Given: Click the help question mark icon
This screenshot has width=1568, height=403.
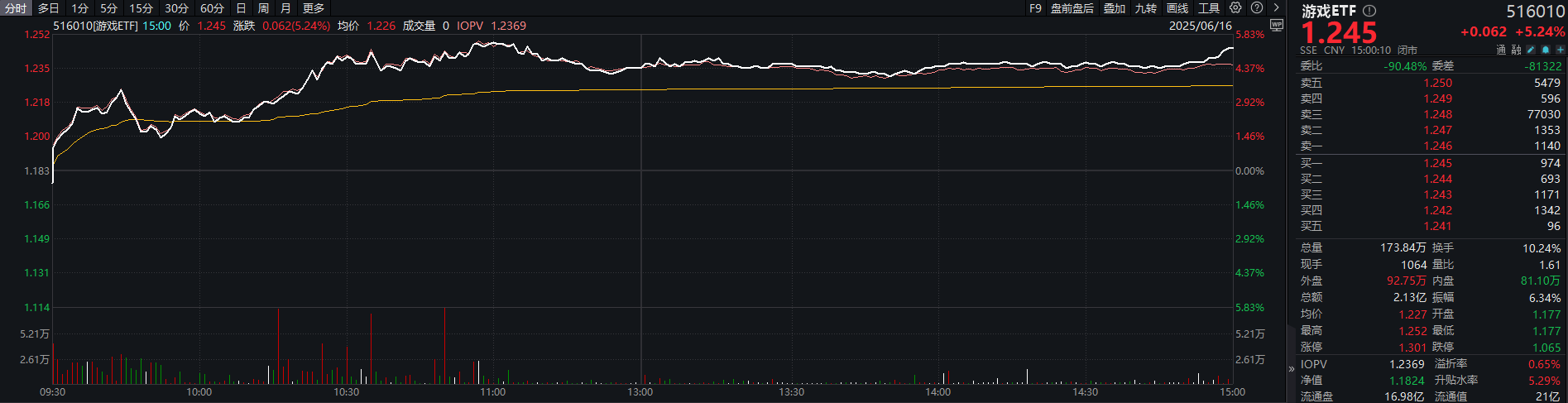Looking at the screenshot, I should (1257, 7).
